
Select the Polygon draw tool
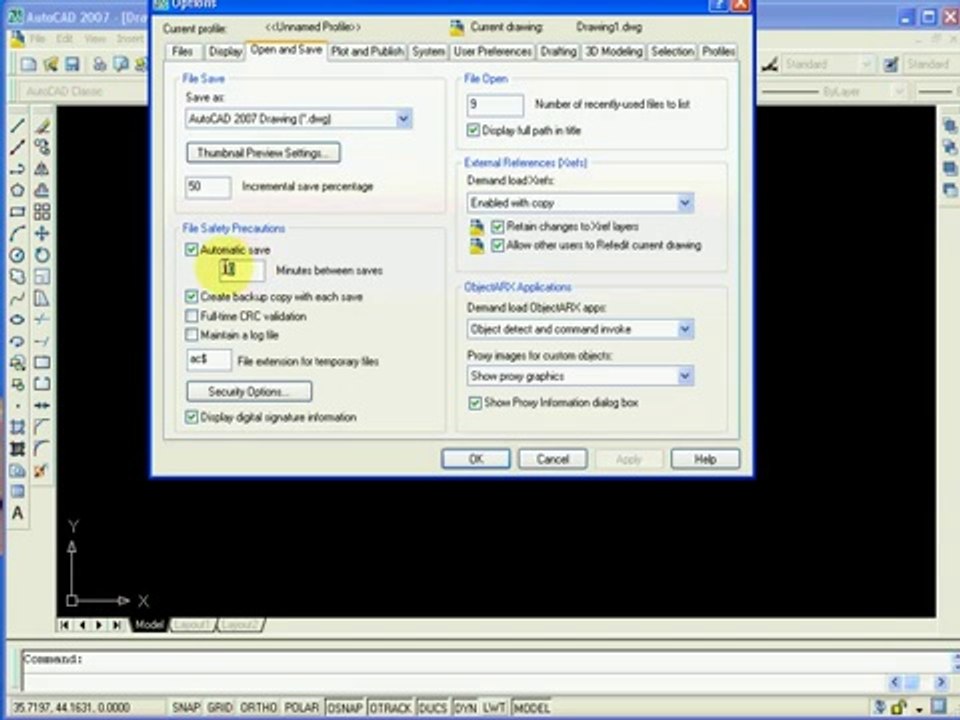pos(17,190)
